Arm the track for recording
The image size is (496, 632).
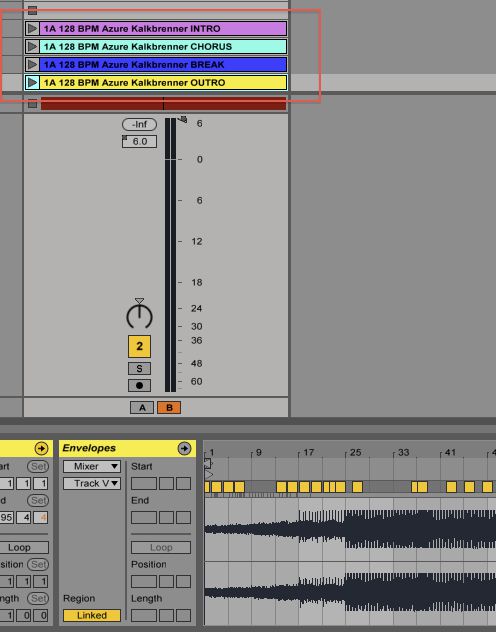(139, 385)
